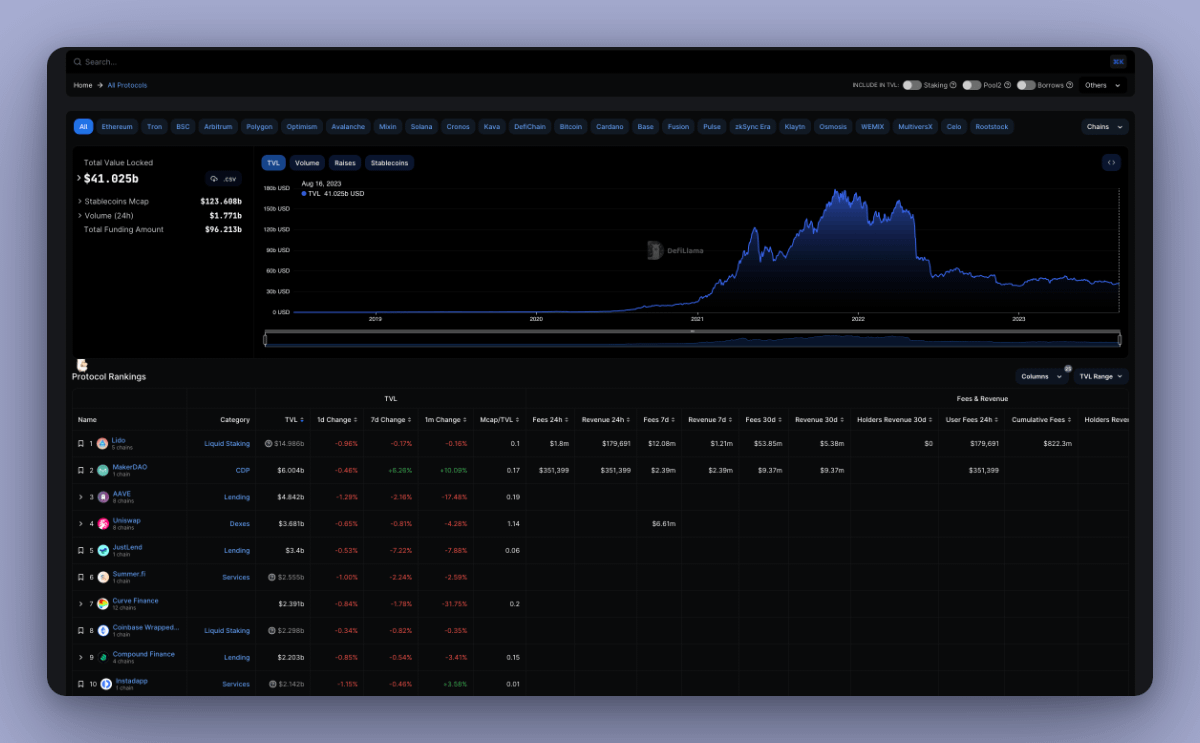Expand the AAVE row
Viewport: 1200px width, 743px height.
(x=81, y=497)
